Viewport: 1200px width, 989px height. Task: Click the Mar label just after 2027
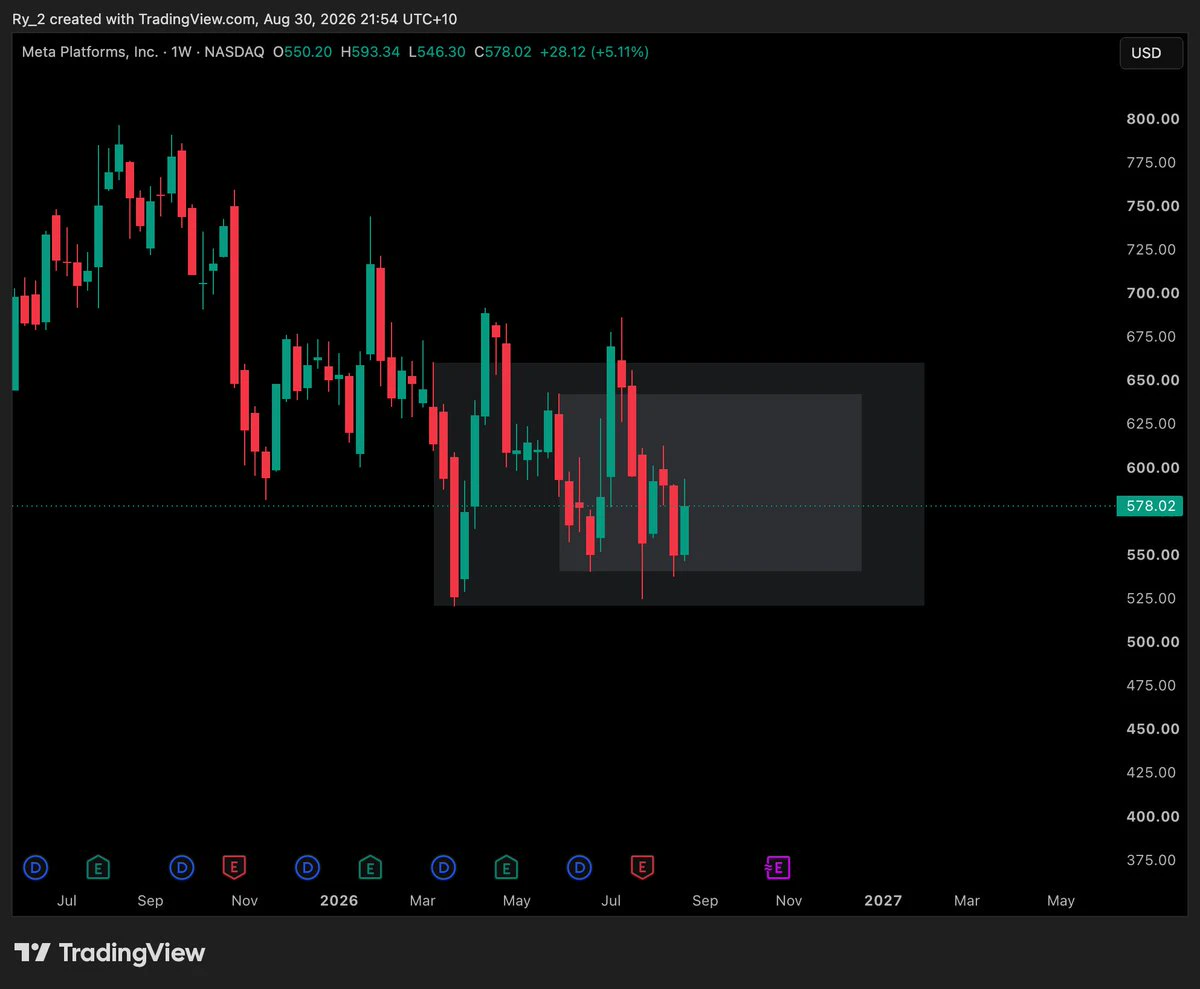coord(966,901)
